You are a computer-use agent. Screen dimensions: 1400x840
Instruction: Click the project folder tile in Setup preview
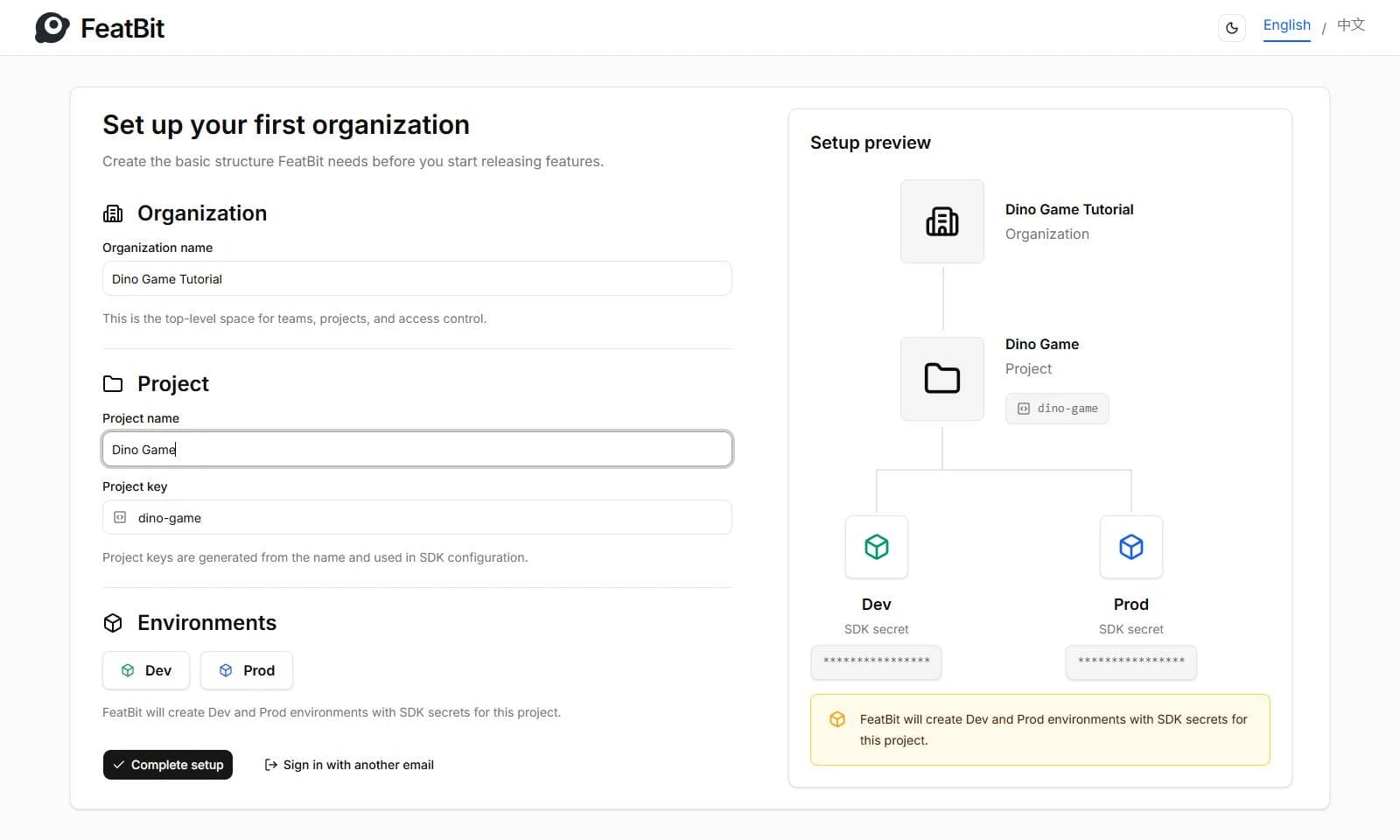click(x=942, y=379)
